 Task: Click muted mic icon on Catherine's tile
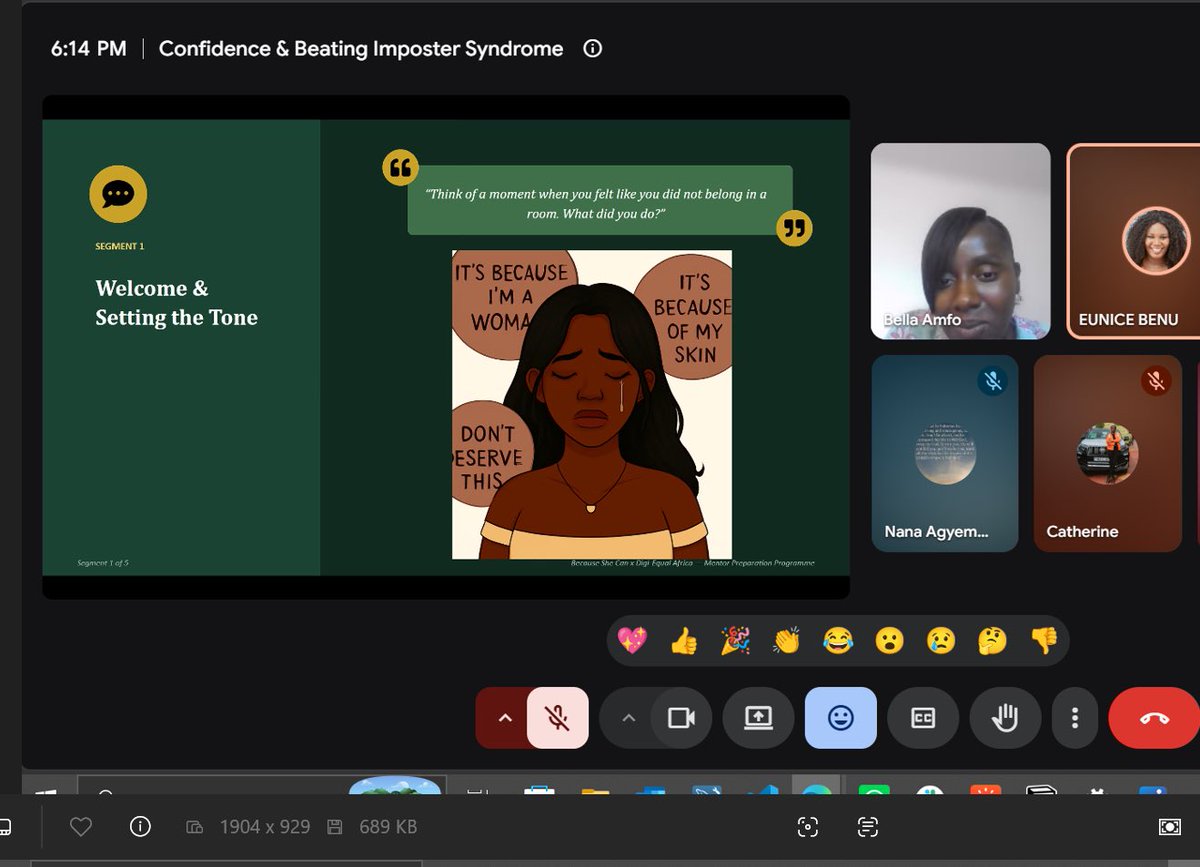click(1156, 381)
